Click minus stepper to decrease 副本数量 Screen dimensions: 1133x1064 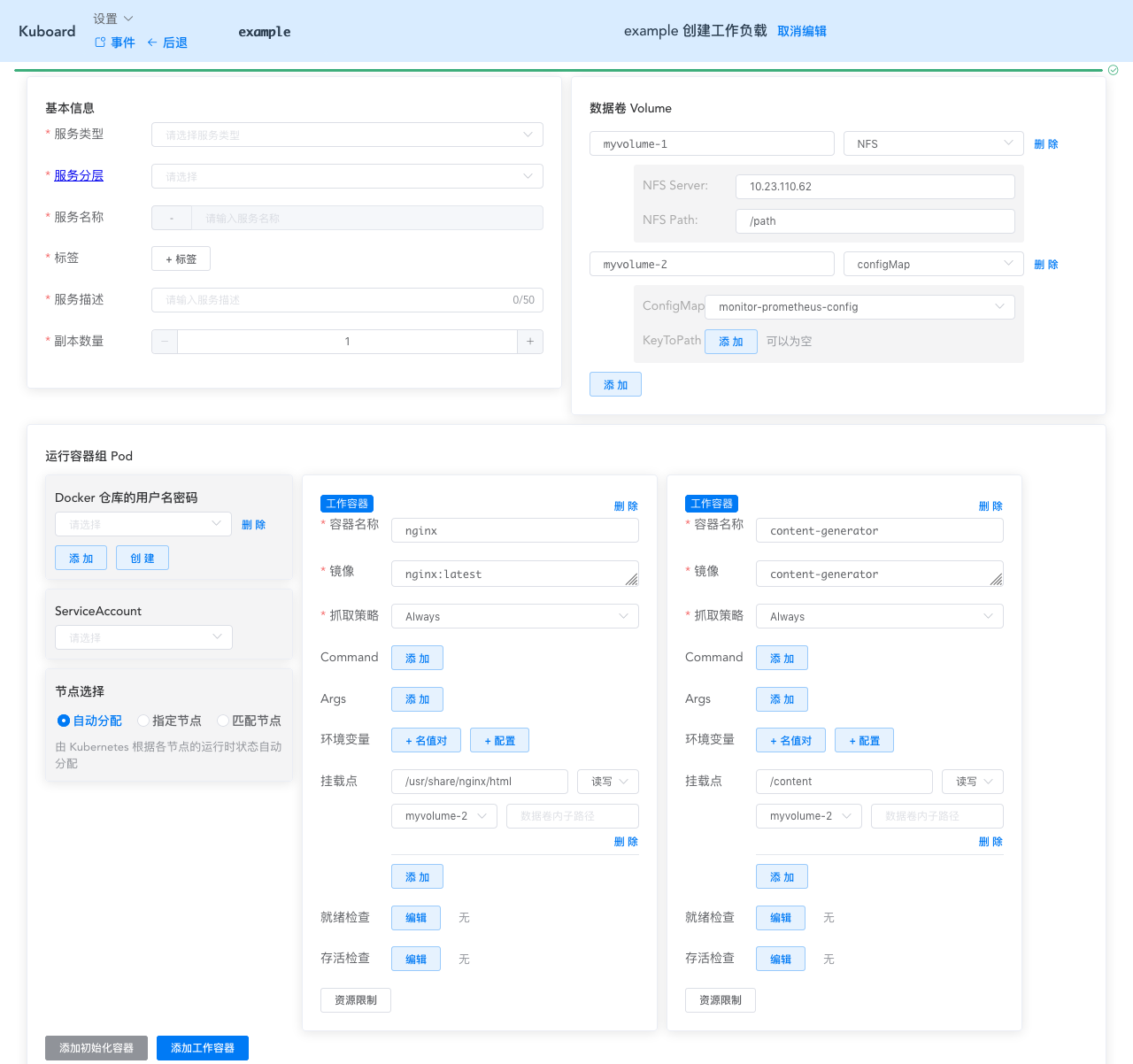coord(164,341)
